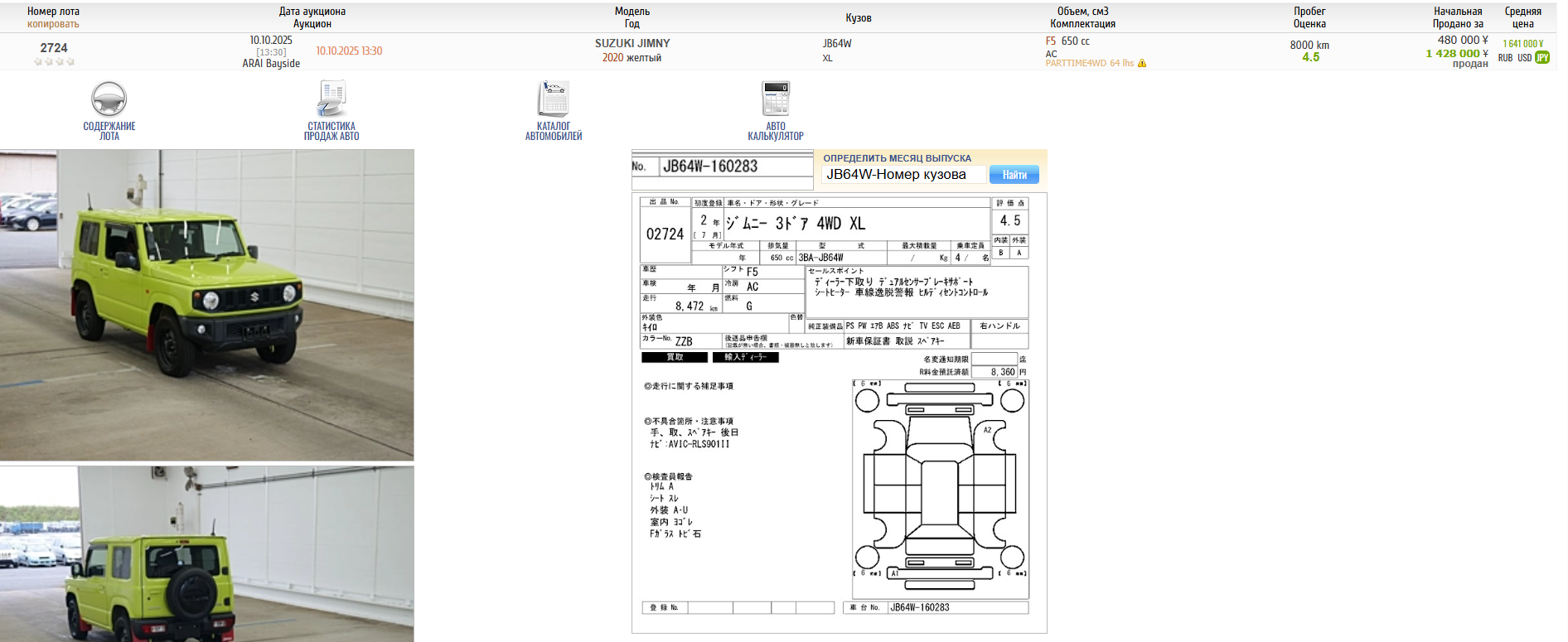Click the 'Объем, см3 Комплектация' column header

click(x=1083, y=17)
